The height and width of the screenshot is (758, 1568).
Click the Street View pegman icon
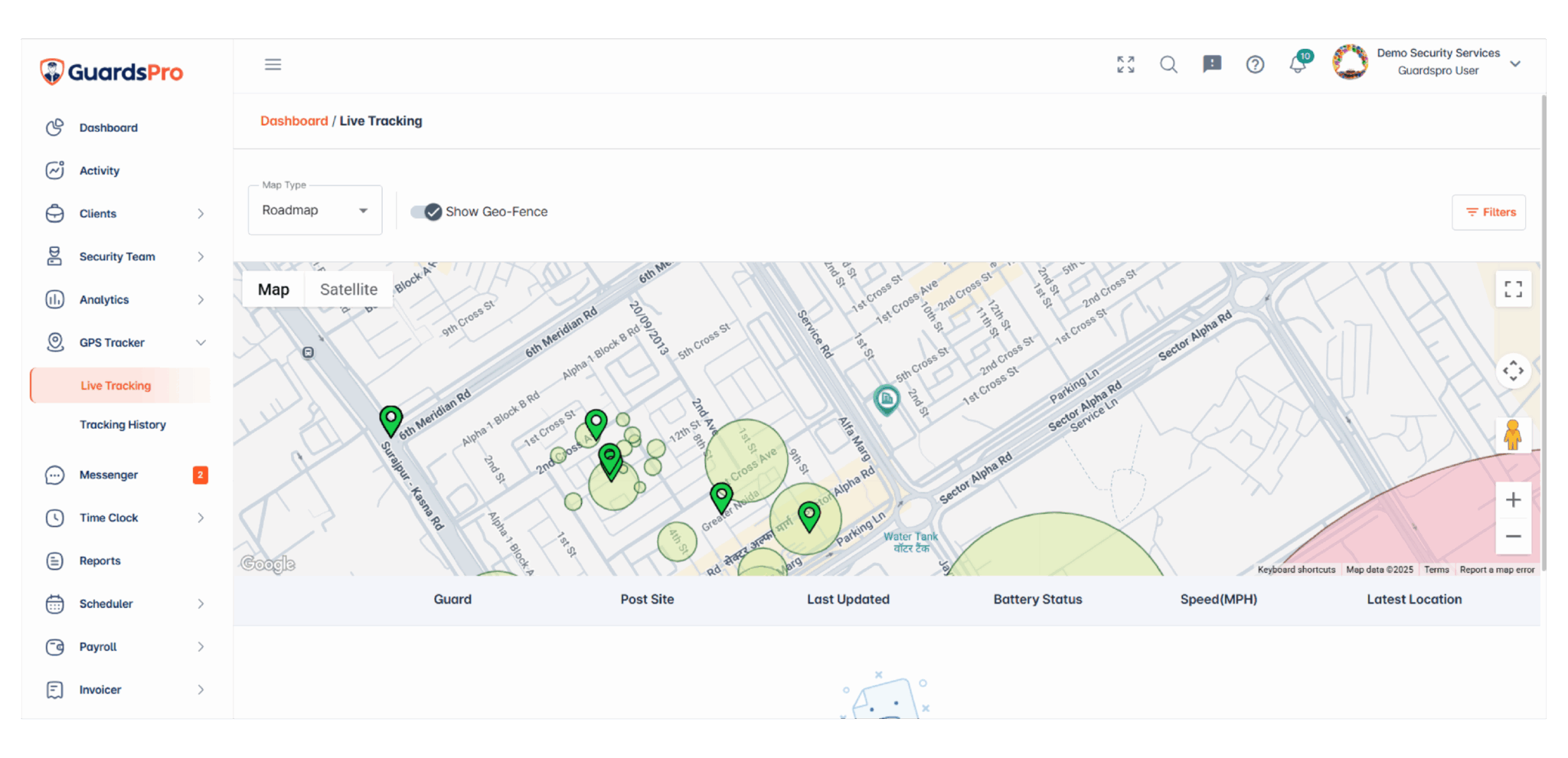1513,435
